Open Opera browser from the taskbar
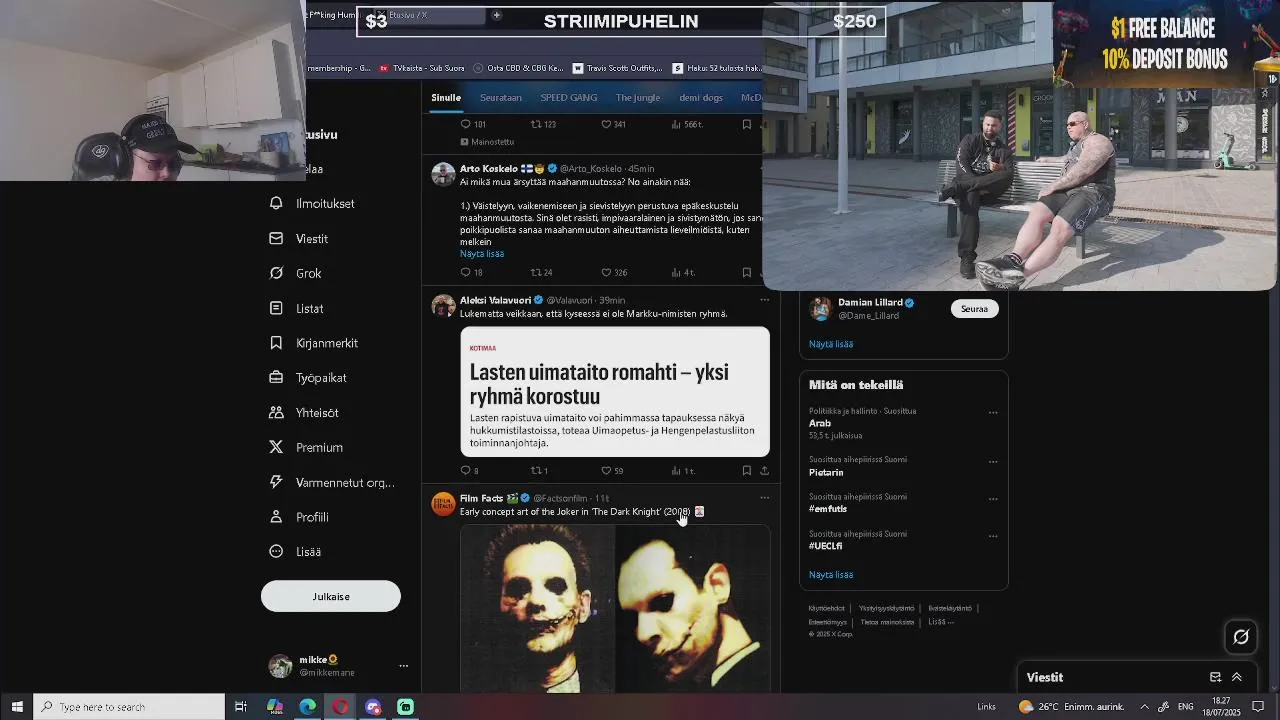 point(341,707)
